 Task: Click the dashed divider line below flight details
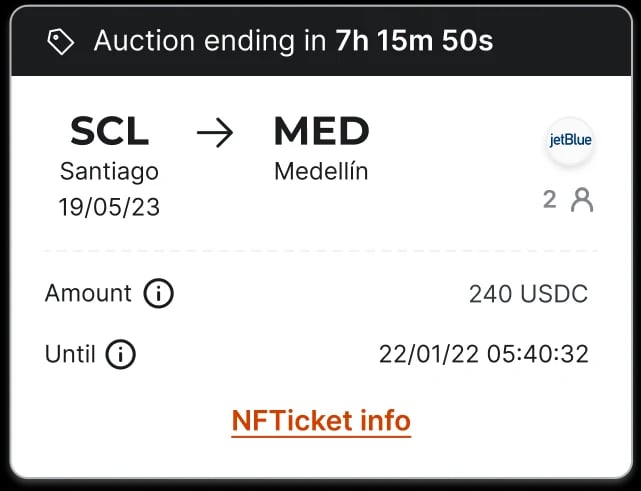click(x=320, y=251)
